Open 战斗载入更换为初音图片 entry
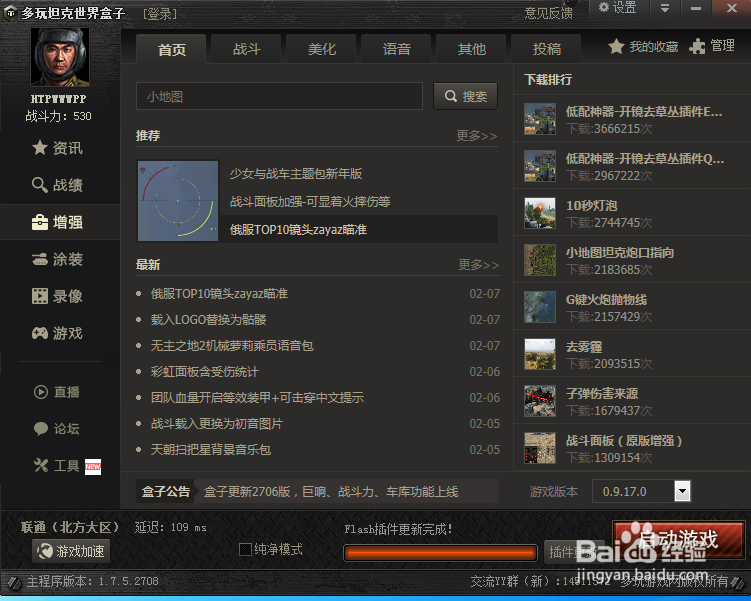 tap(216, 423)
